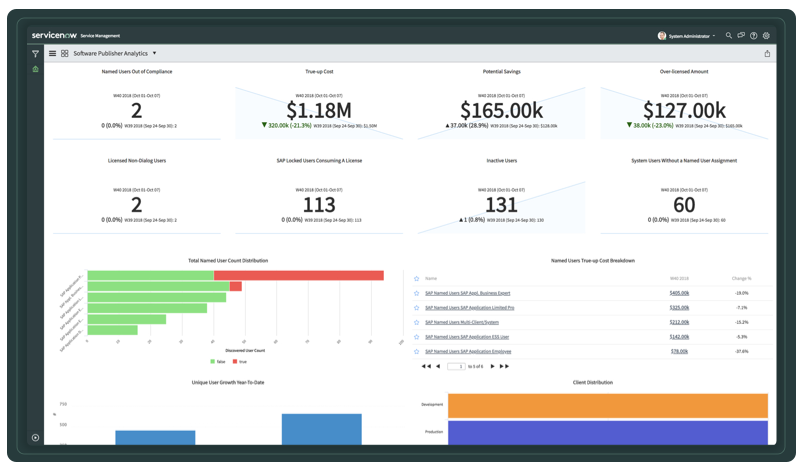Click the circular arrow icon at sidebar bottom
This screenshot has width=804, height=470.
coord(36,437)
